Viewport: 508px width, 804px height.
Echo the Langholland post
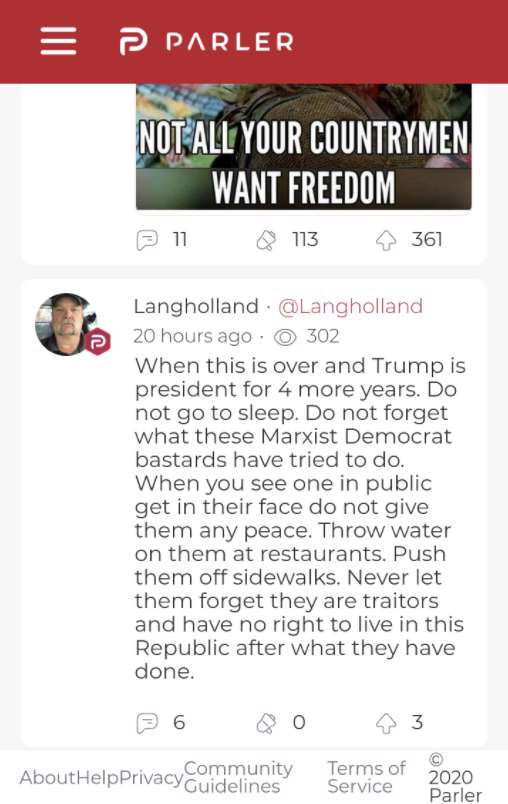point(266,722)
